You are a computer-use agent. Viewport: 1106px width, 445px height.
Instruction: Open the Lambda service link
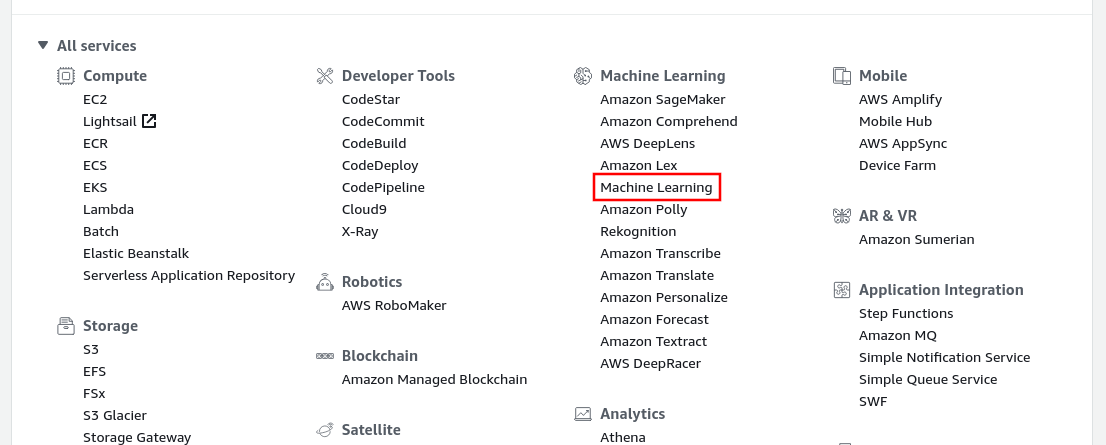pyautogui.click(x=108, y=210)
